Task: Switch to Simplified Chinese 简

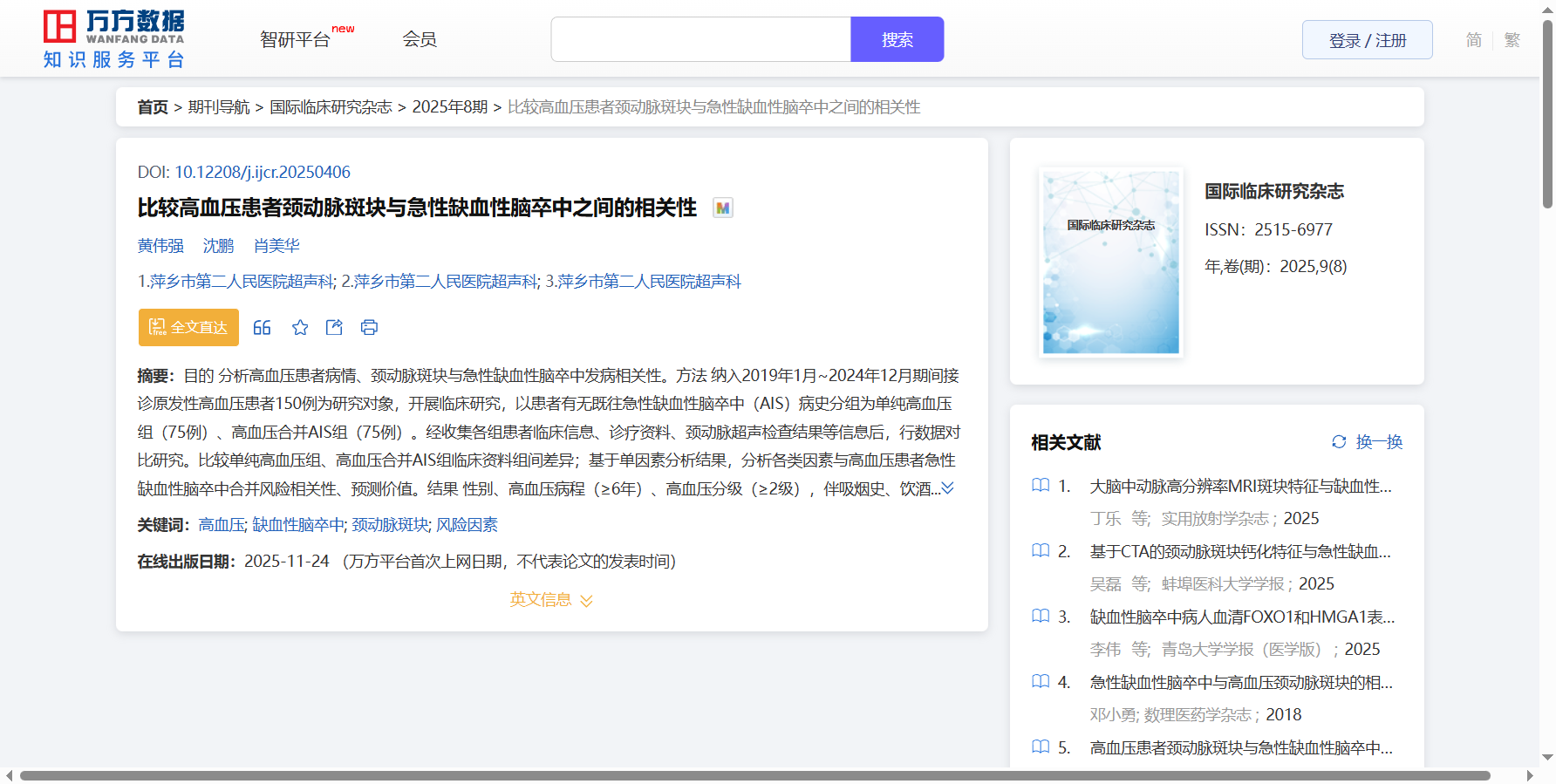Action: [1473, 40]
